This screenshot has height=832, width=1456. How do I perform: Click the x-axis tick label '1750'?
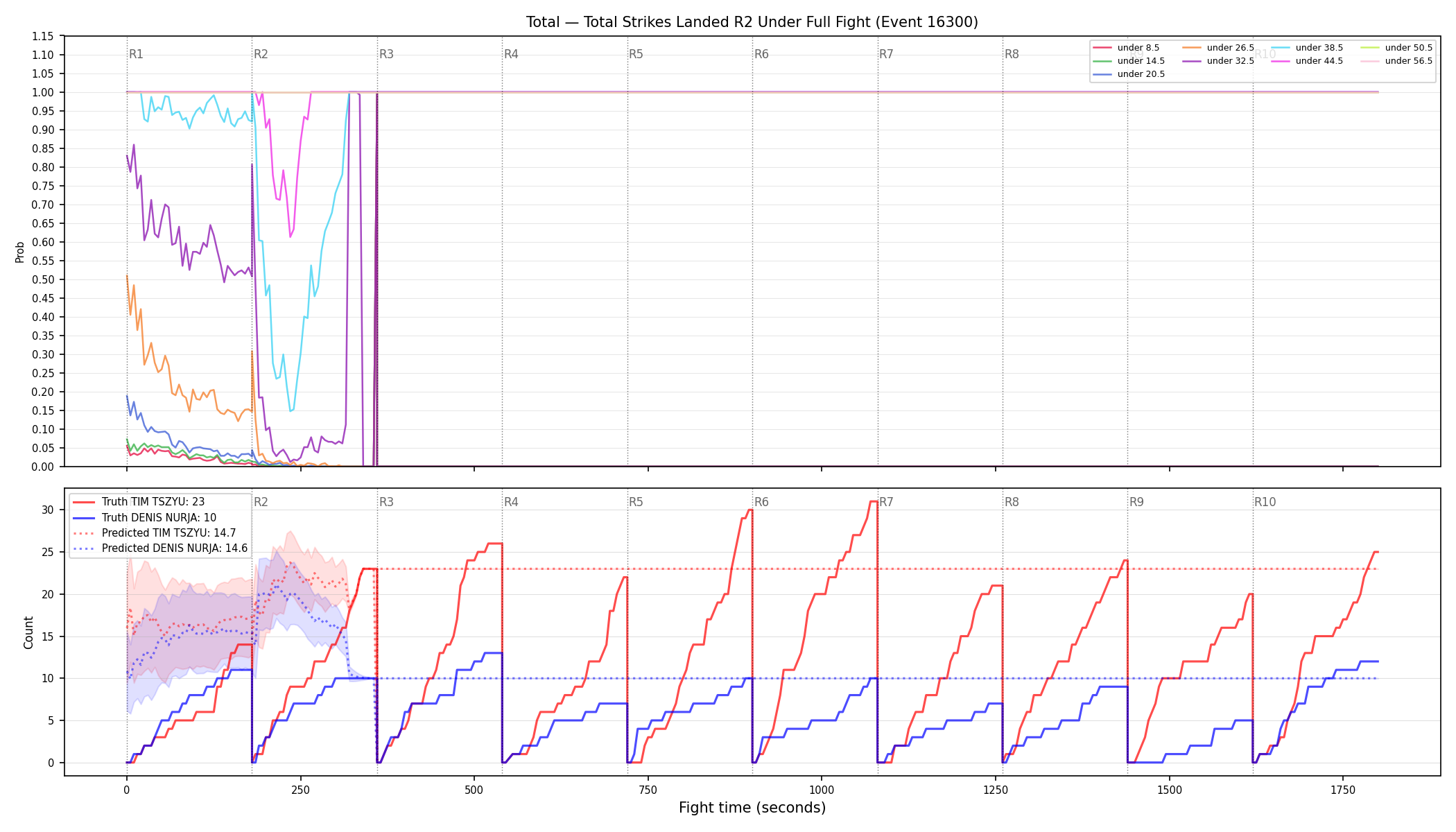click(1343, 790)
